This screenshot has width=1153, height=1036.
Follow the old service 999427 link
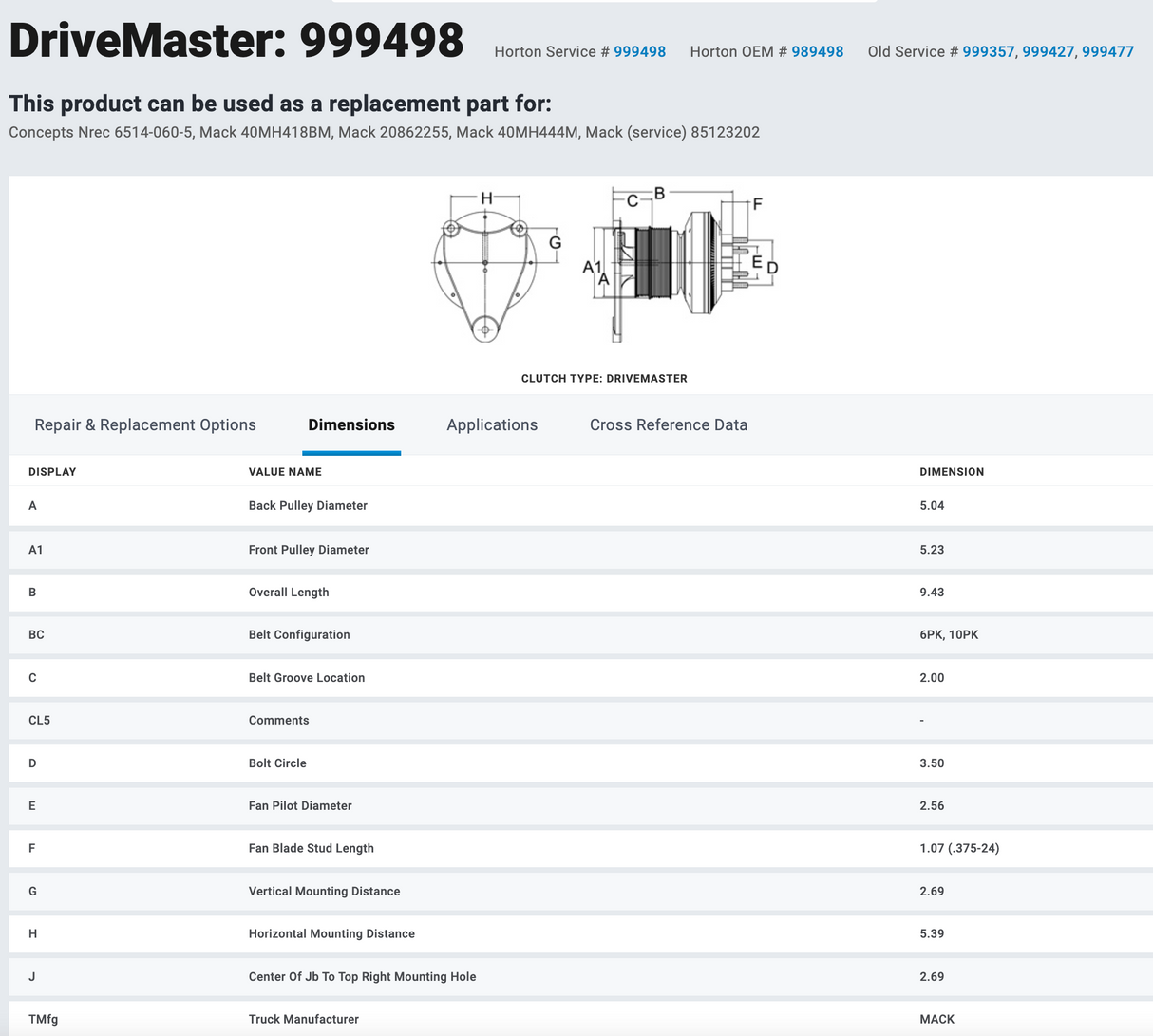click(x=1048, y=52)
